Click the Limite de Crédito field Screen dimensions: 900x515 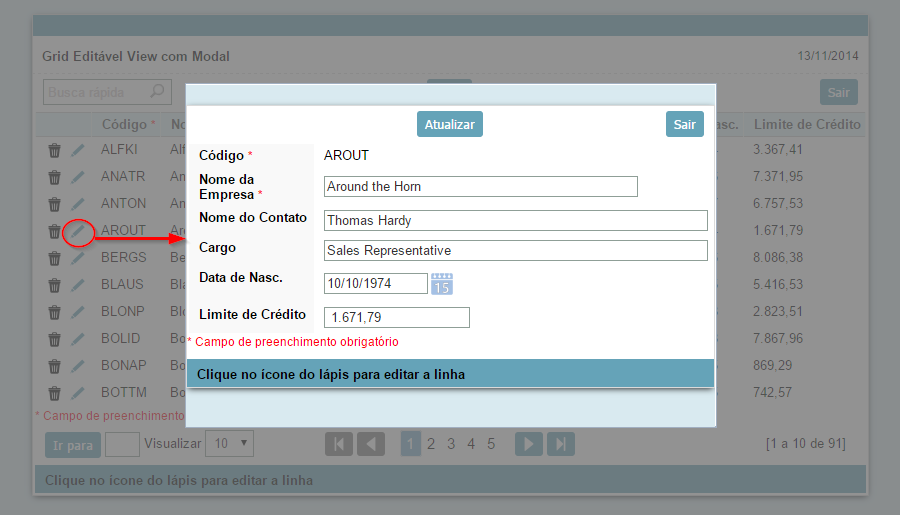pos(397,318)
